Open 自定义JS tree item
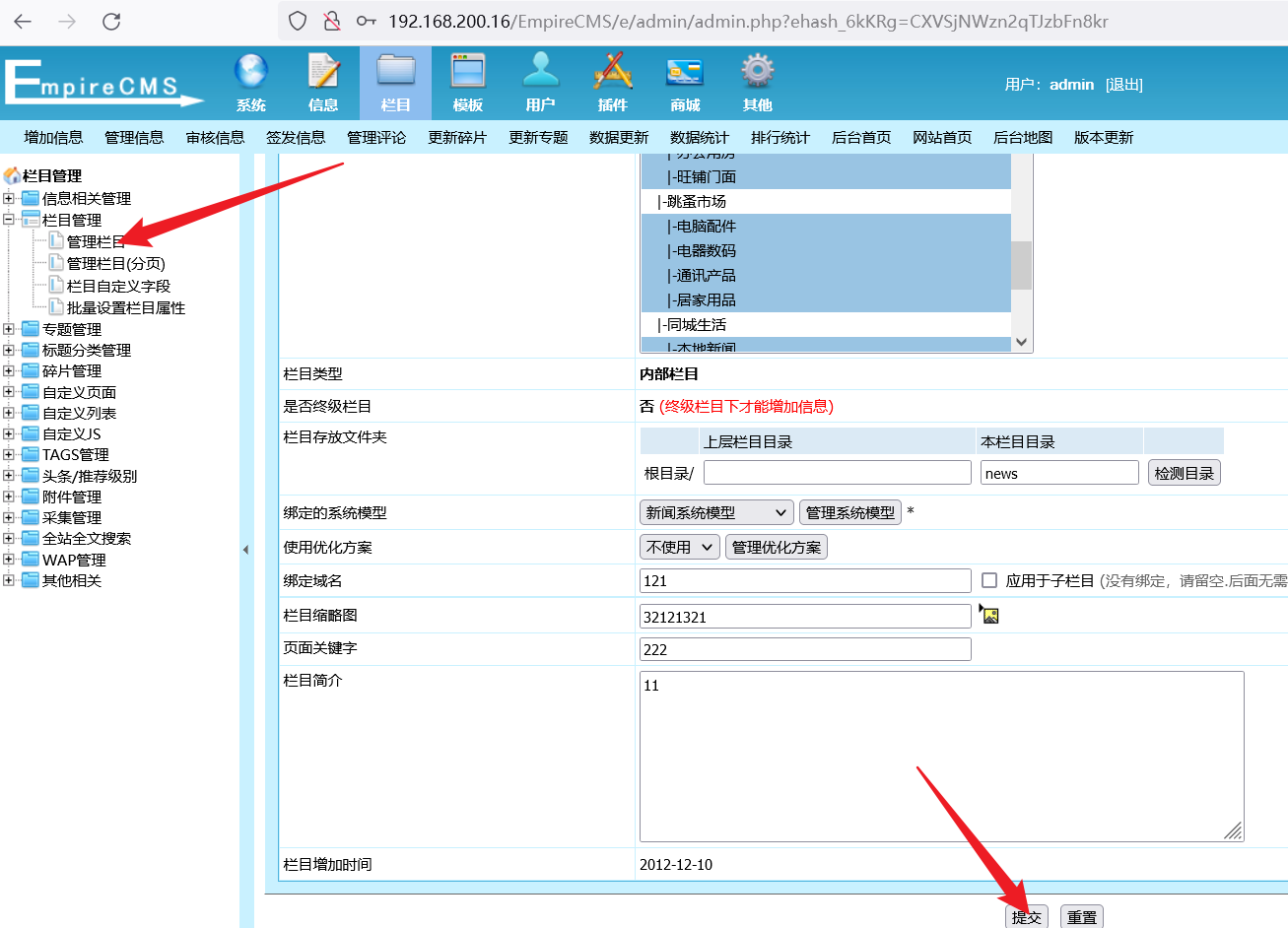 click(72, 433)
